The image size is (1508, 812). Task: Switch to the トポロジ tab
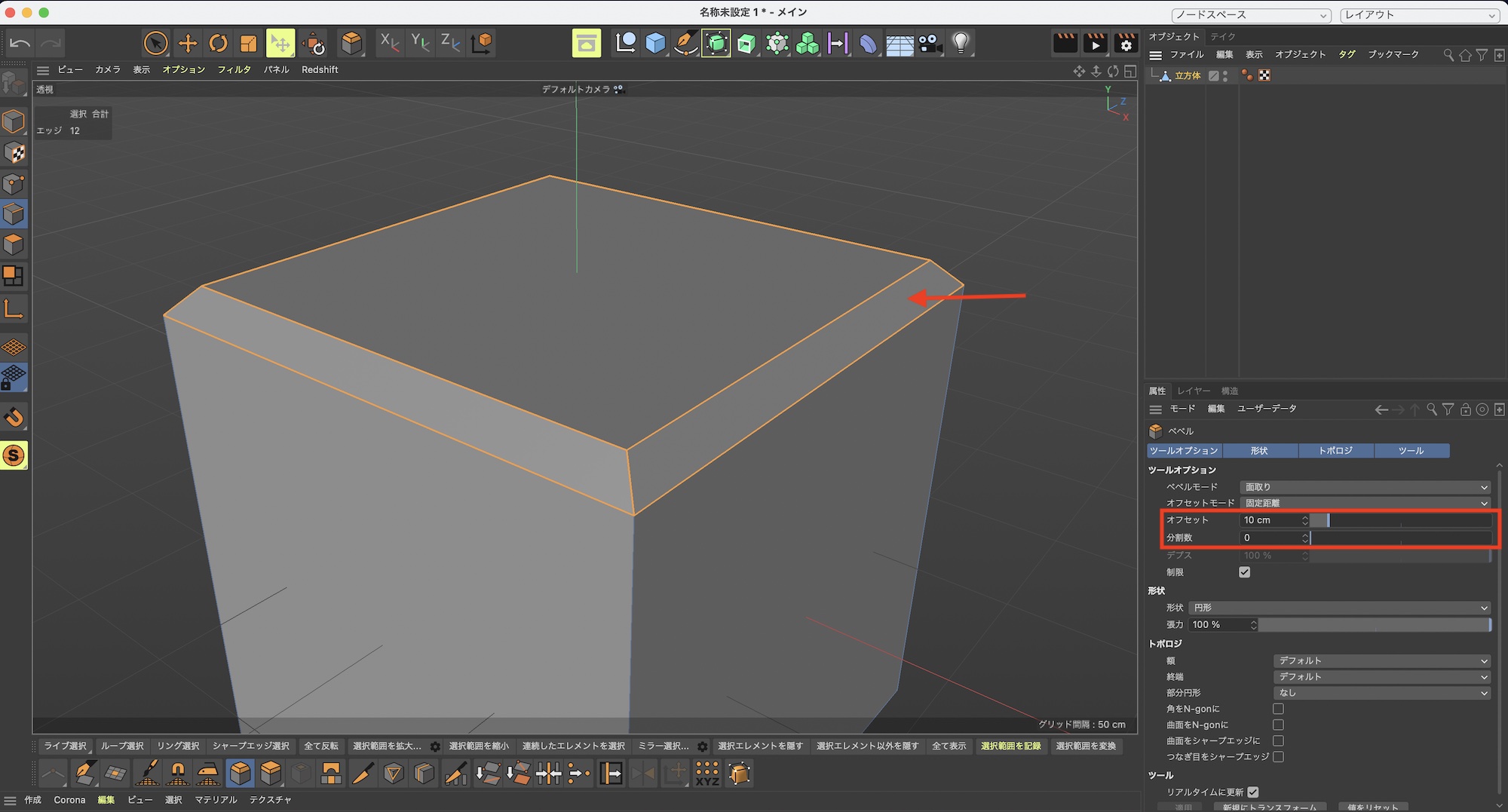tap(1335, 451)
